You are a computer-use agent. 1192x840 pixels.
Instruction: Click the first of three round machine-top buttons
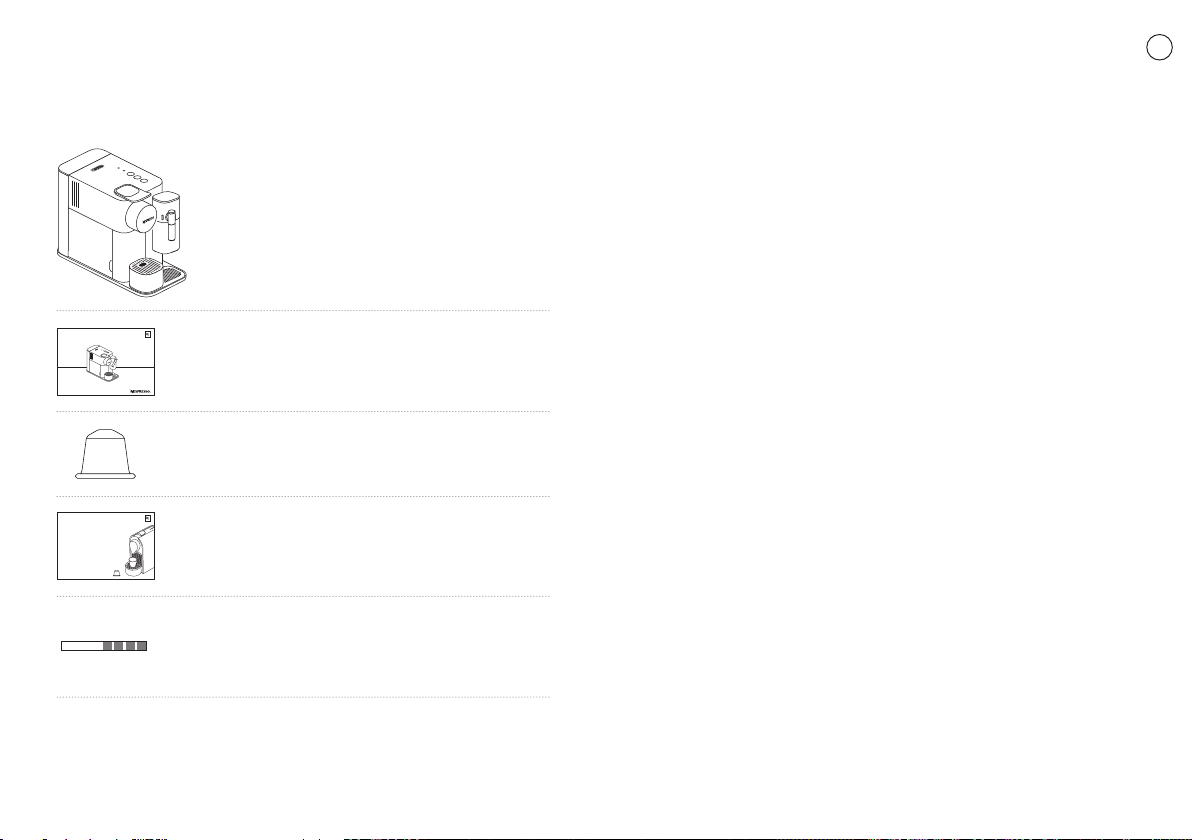[130, 174]
